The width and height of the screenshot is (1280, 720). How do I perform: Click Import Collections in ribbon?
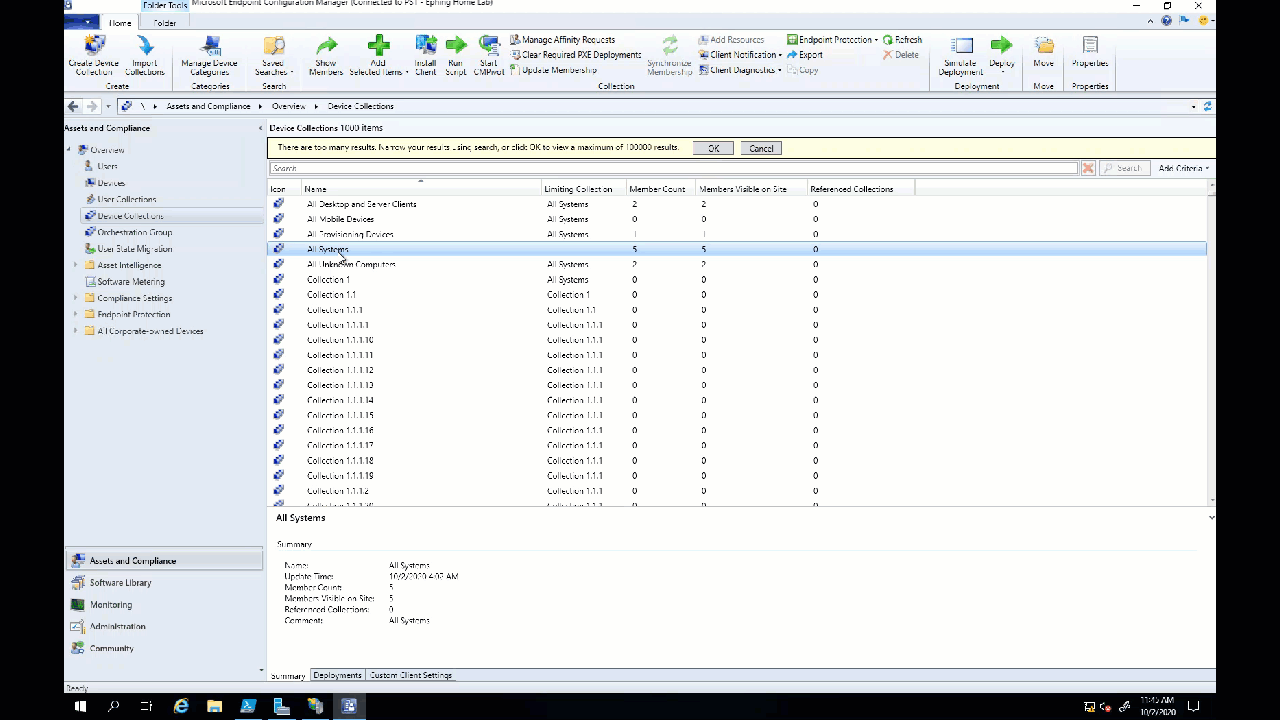(x=144, y=55)
